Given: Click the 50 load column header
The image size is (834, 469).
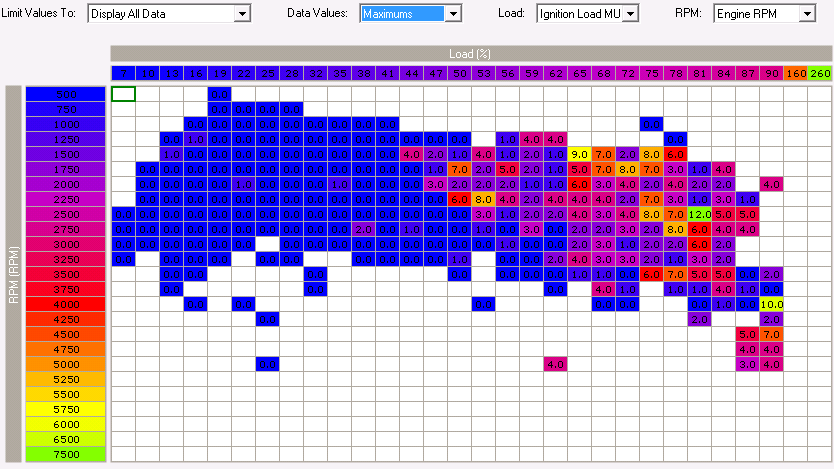Looking at the screenshot, I should click(459, 74).
